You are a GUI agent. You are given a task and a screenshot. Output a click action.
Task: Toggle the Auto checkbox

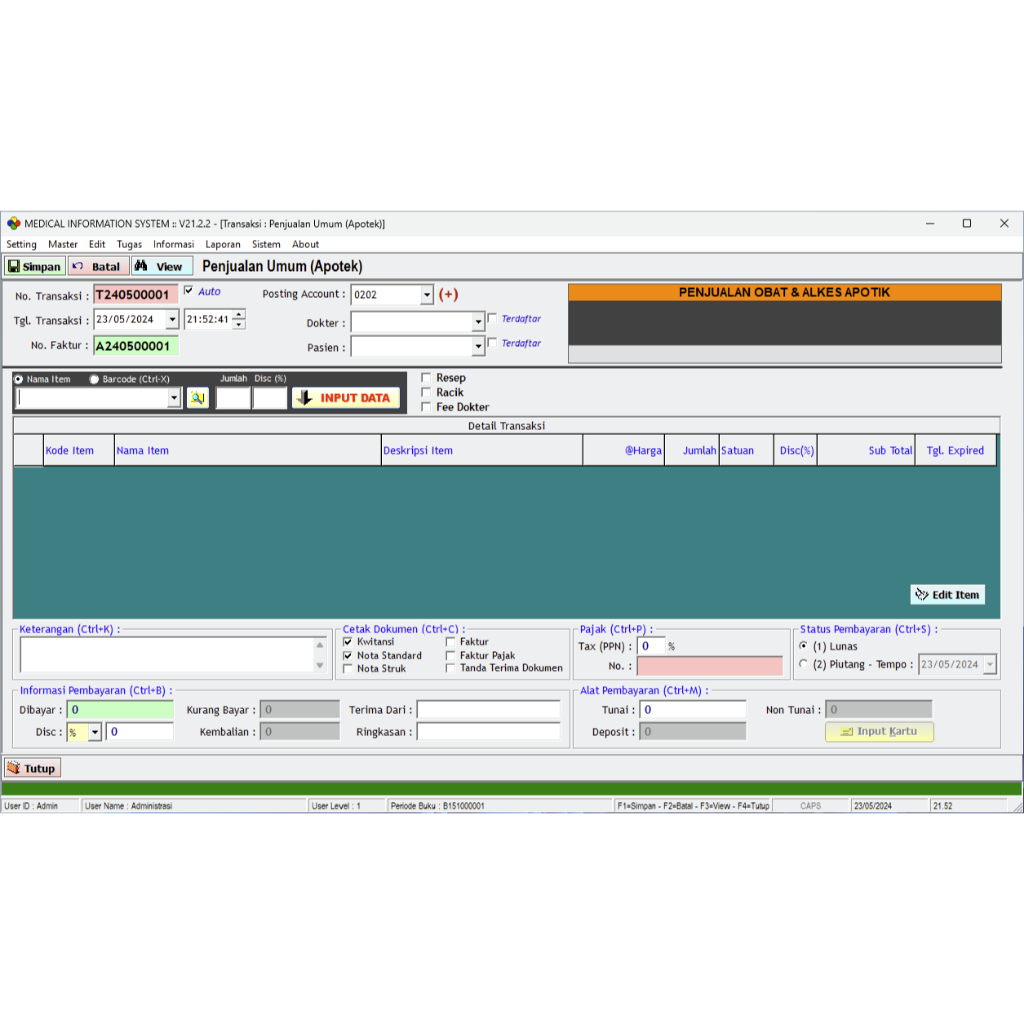189,291
